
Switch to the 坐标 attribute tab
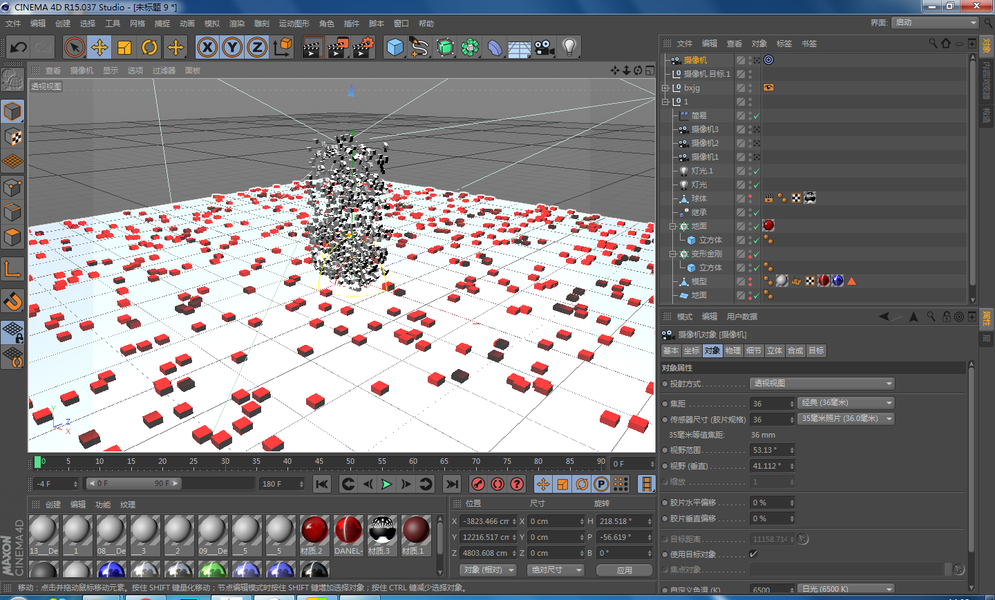coord(691,351)
